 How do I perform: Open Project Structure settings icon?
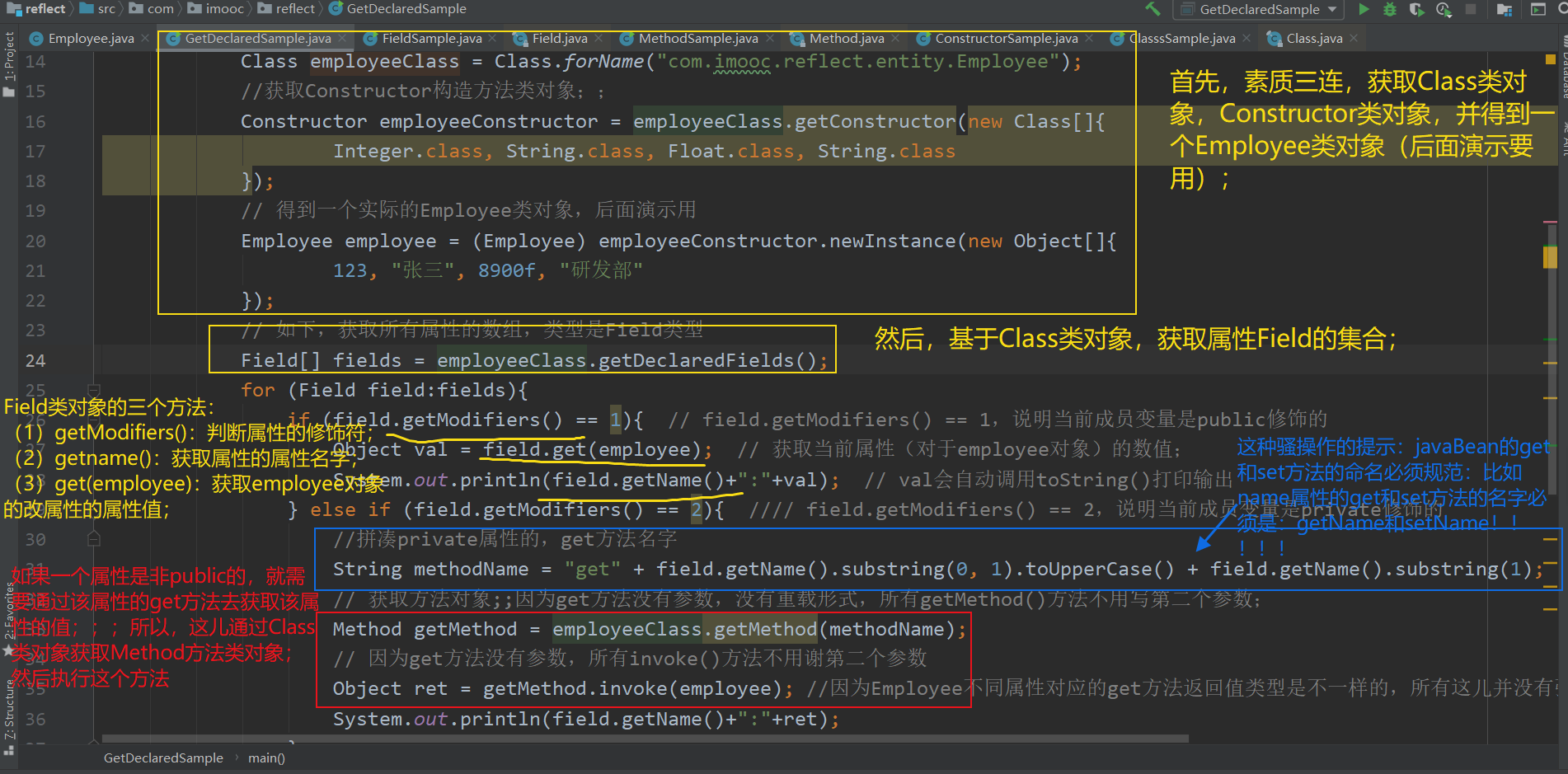click(1504, 10)
